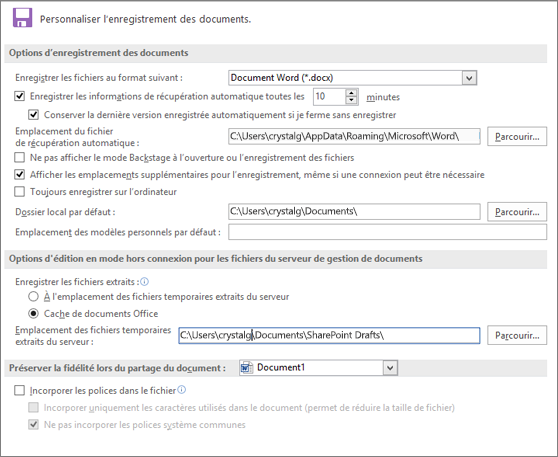Screen dimensions: 558x457
Task: Toggle Ne pas incorporer les polices système communes
Action: 33,425
